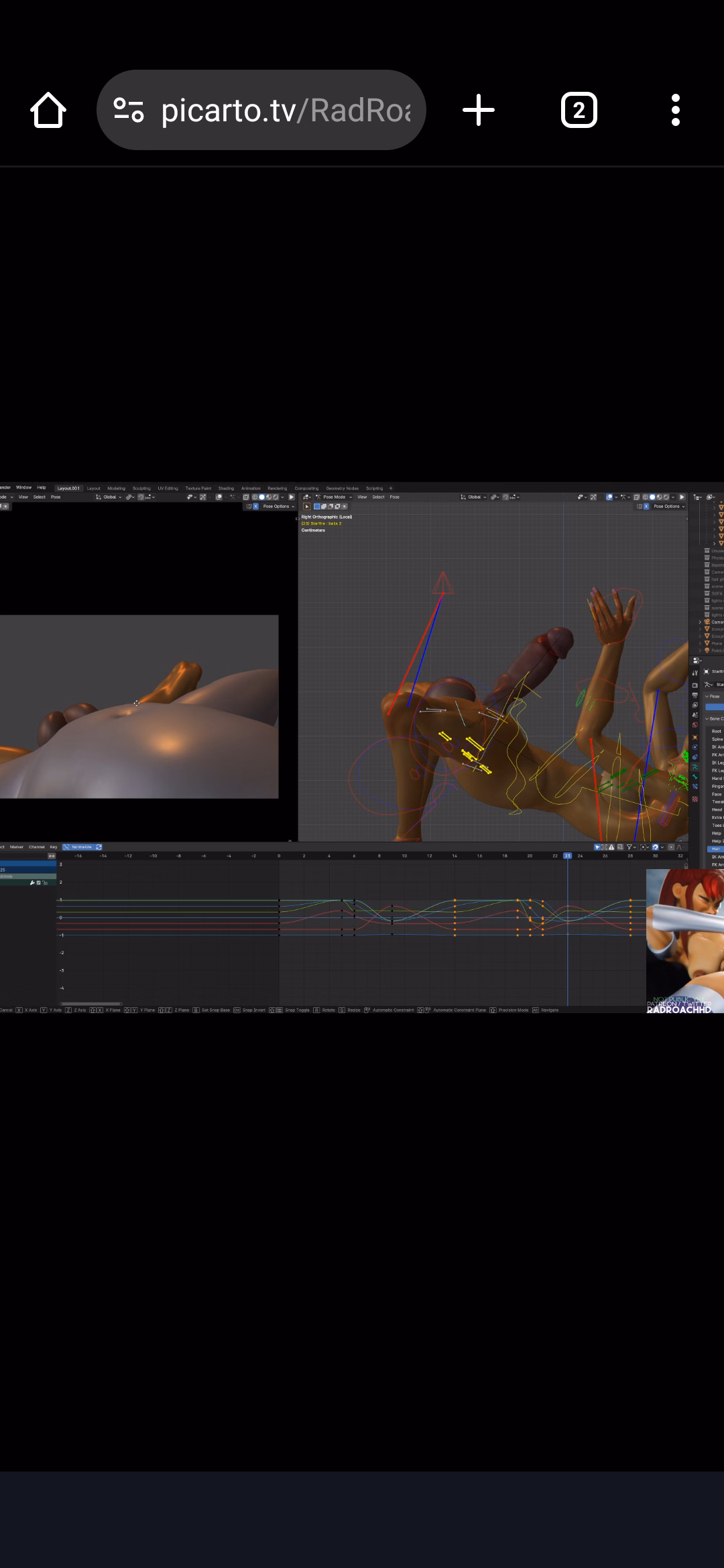The width and height of the screenshot is (724, 1568).
Task: Tap the site settings icon in address bar
Action: pyautogui.click(x=129, y=111)
